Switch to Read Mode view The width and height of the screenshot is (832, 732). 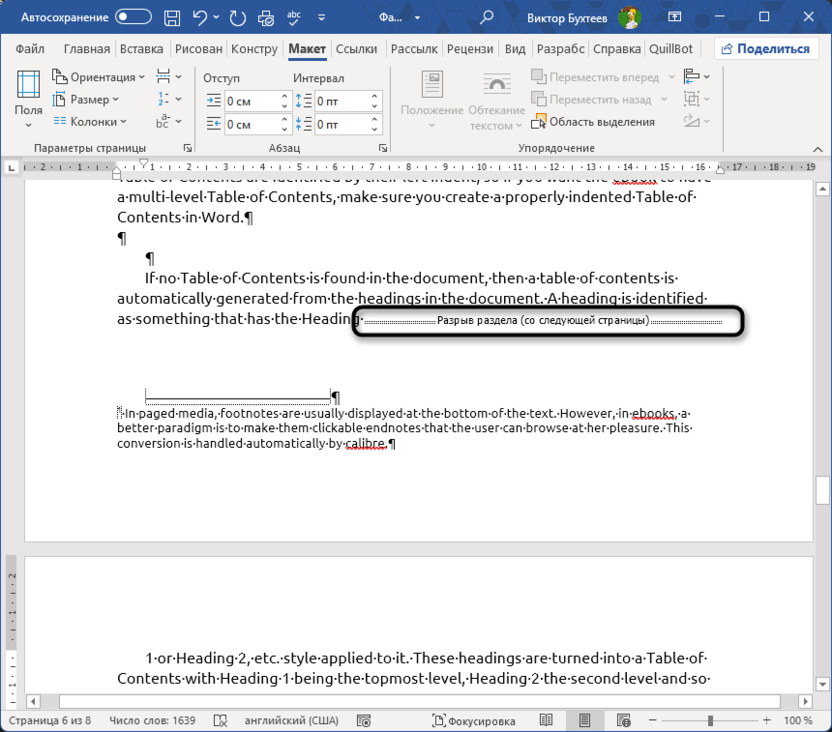pos(546,720)
